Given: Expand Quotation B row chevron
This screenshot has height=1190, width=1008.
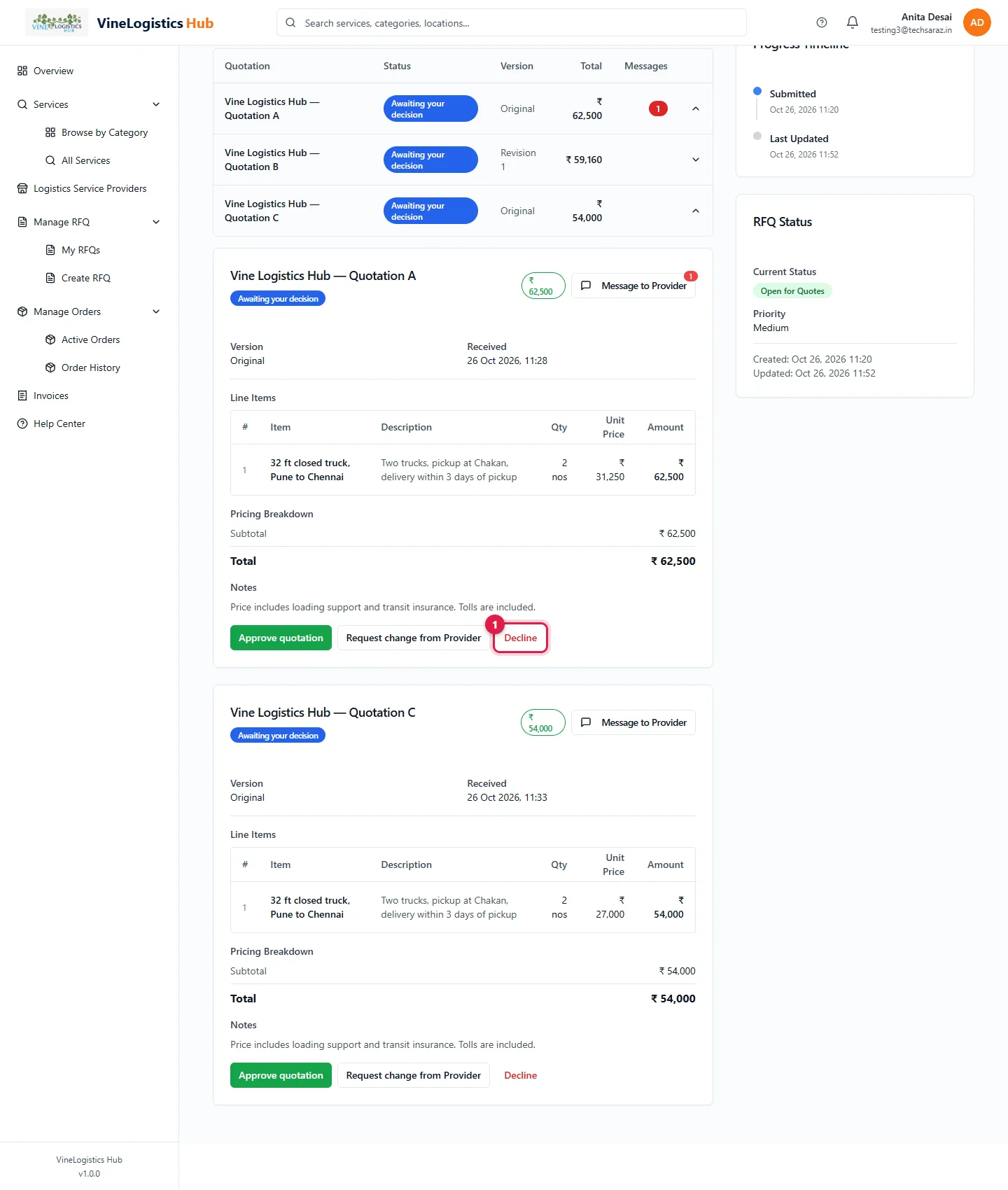Looking at the screenshot, I should (696, 160).
